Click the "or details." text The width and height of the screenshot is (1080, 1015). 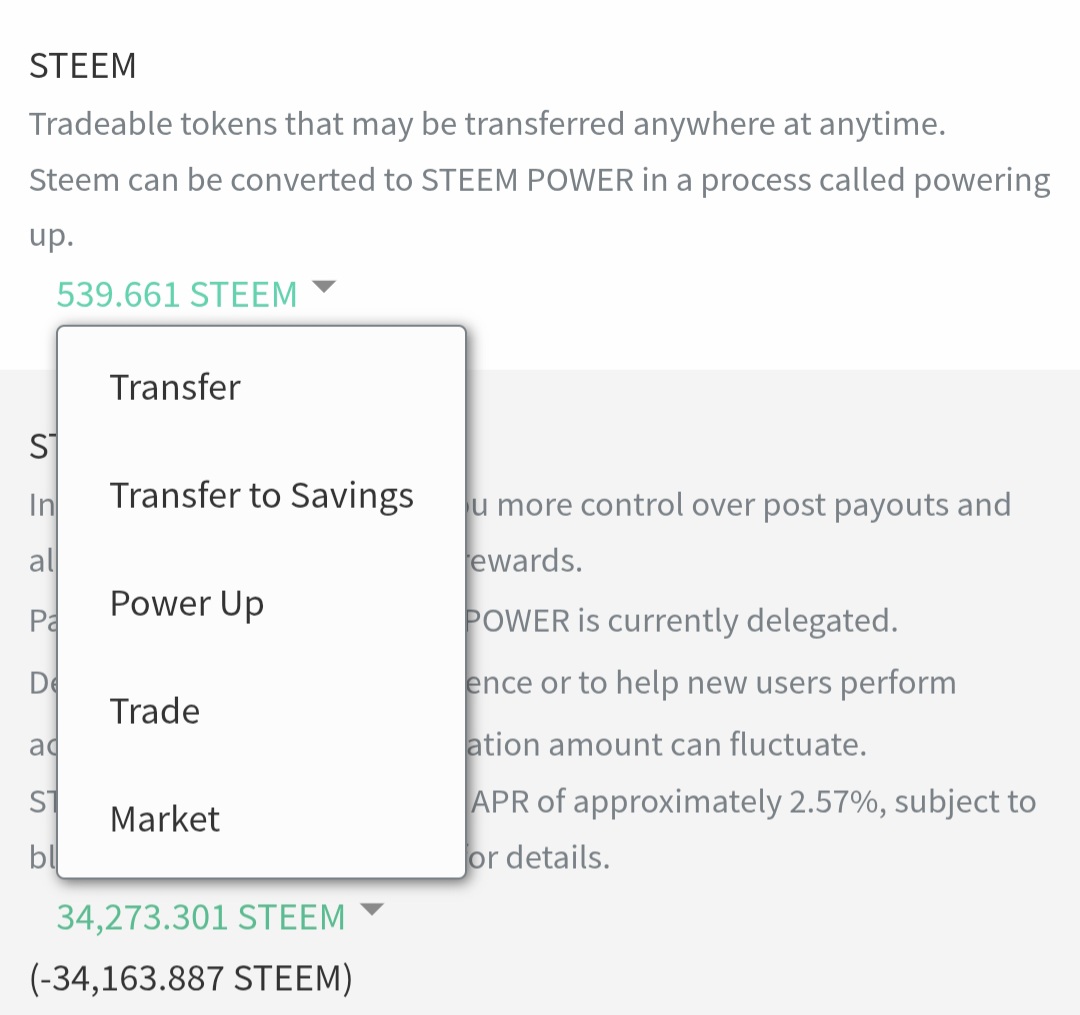point(539,859)
